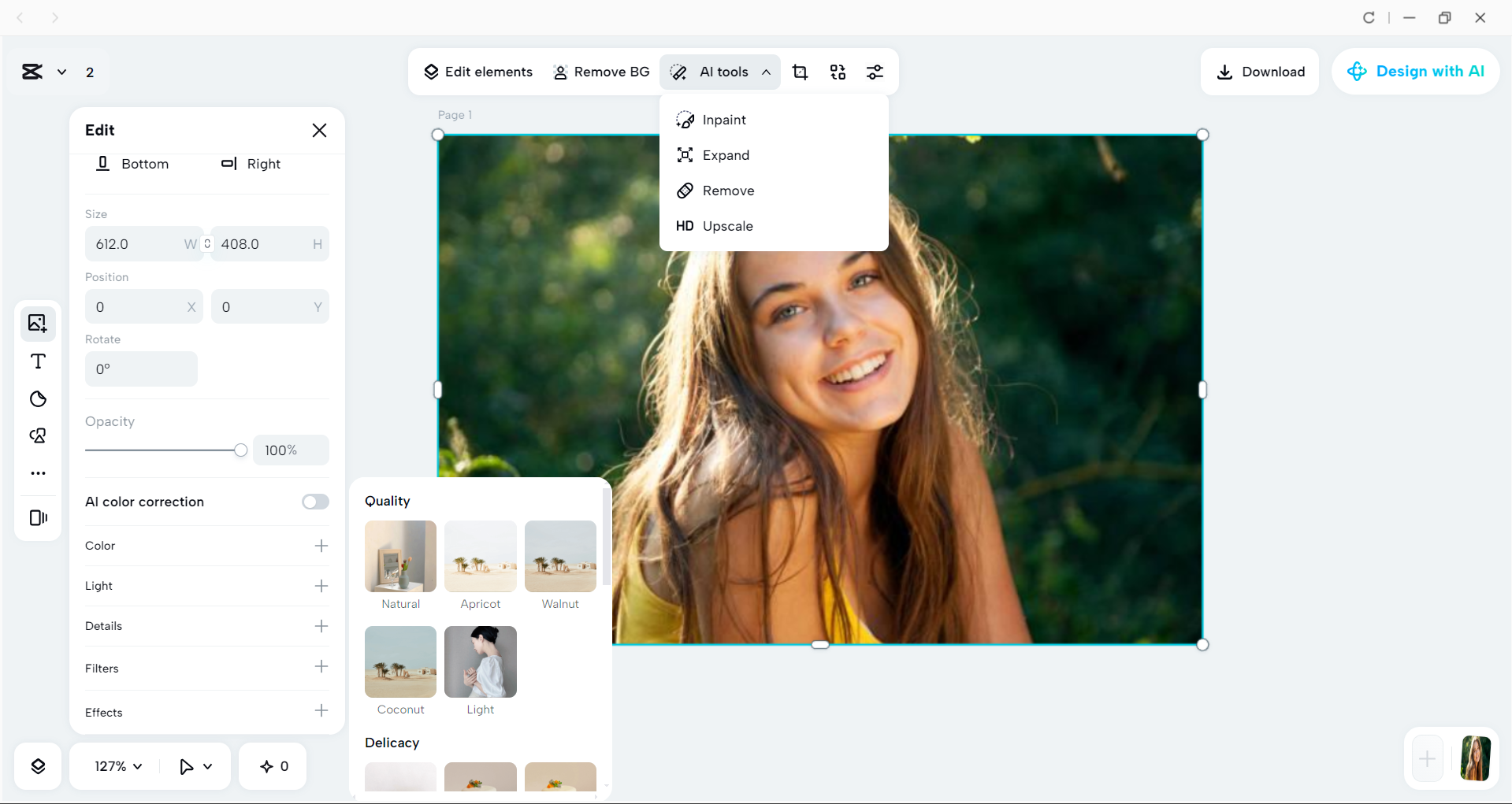The width and height of the screenshot is (1512, 804).
Task: Click the Download button
Action: (1260, 72)
